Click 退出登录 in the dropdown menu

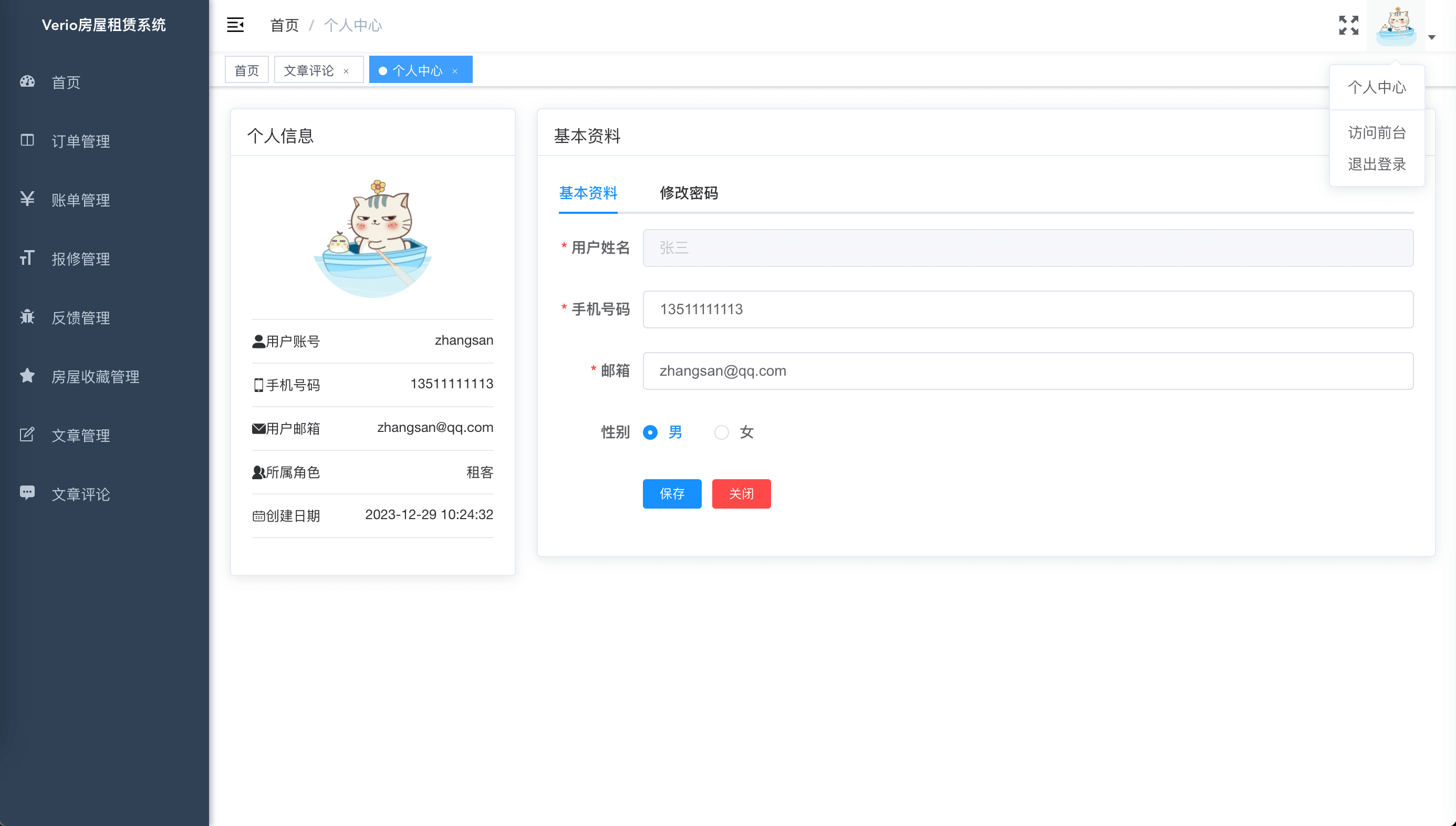tap(1377, 164)
